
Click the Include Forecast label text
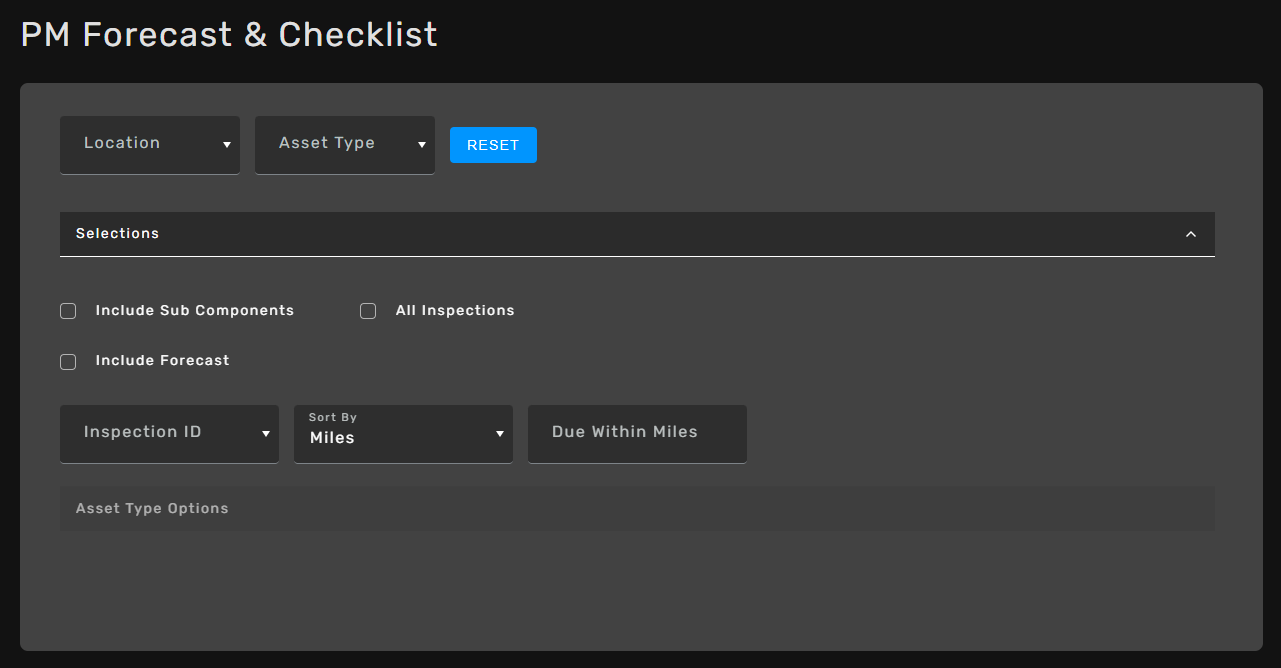pyautogui.click(x=163, y=361)
